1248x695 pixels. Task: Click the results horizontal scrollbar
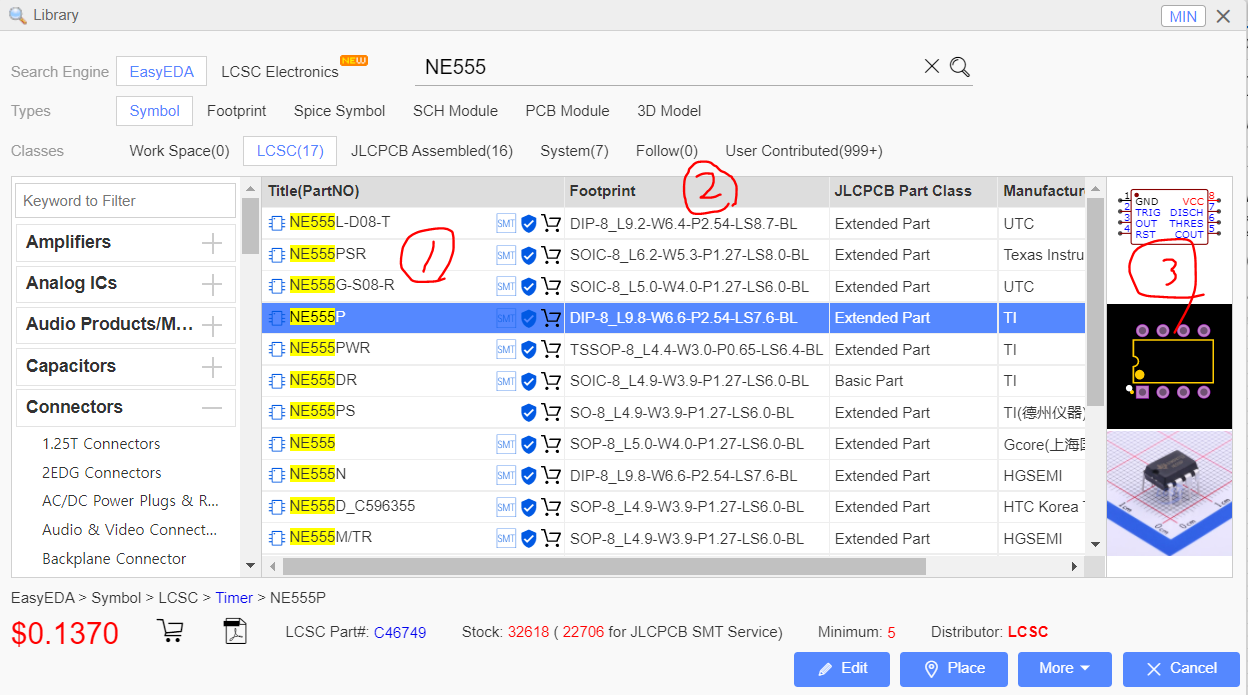point(605,566)
